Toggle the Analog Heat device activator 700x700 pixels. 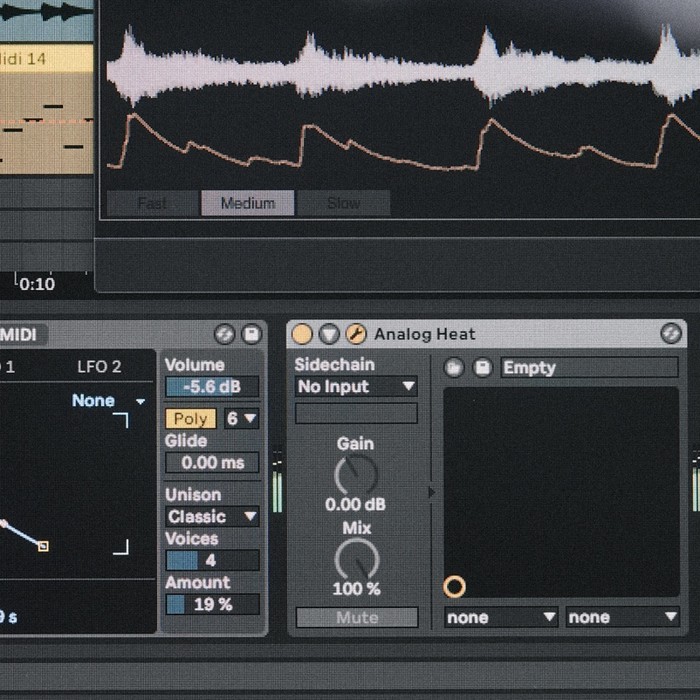(x=302, y=334)
